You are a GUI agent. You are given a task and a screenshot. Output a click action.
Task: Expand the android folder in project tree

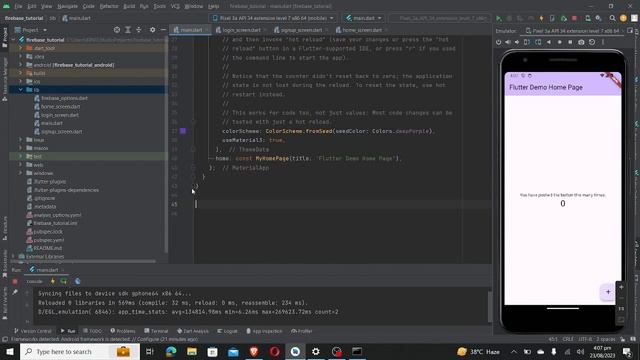(20, 64)
